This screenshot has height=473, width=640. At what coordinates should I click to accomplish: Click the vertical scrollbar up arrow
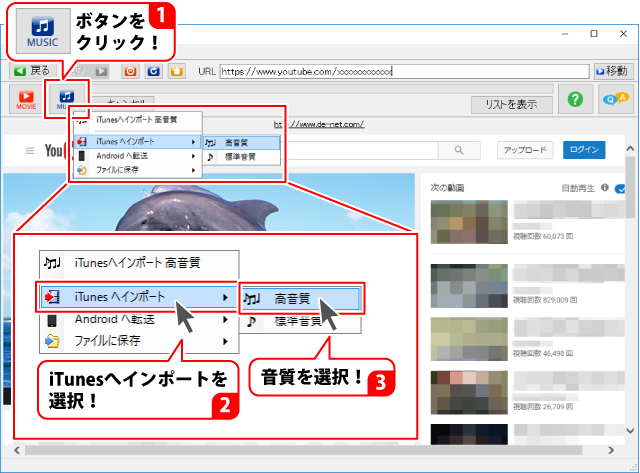pos(631,149)
